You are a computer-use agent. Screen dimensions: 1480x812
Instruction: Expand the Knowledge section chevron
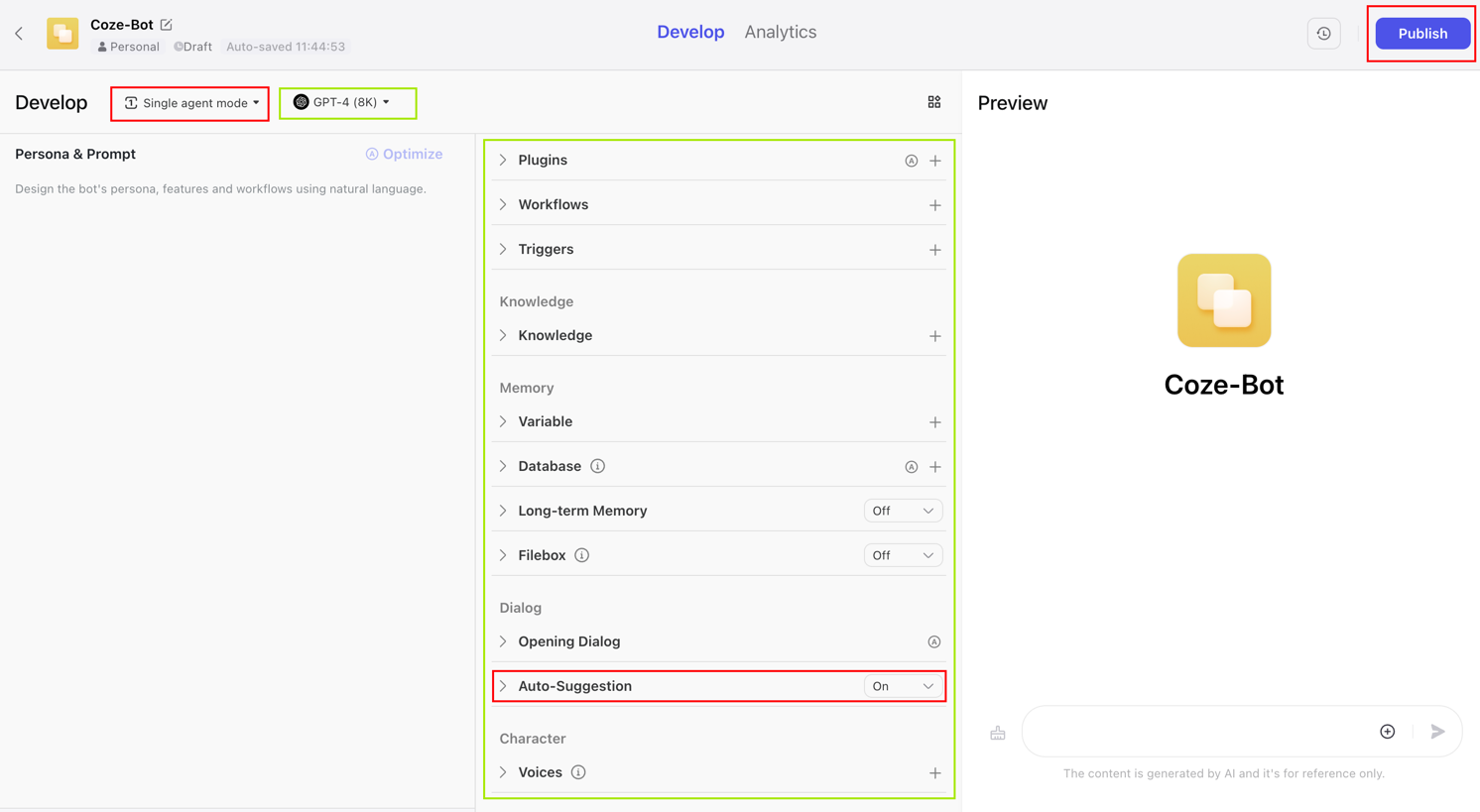[503, 335]
